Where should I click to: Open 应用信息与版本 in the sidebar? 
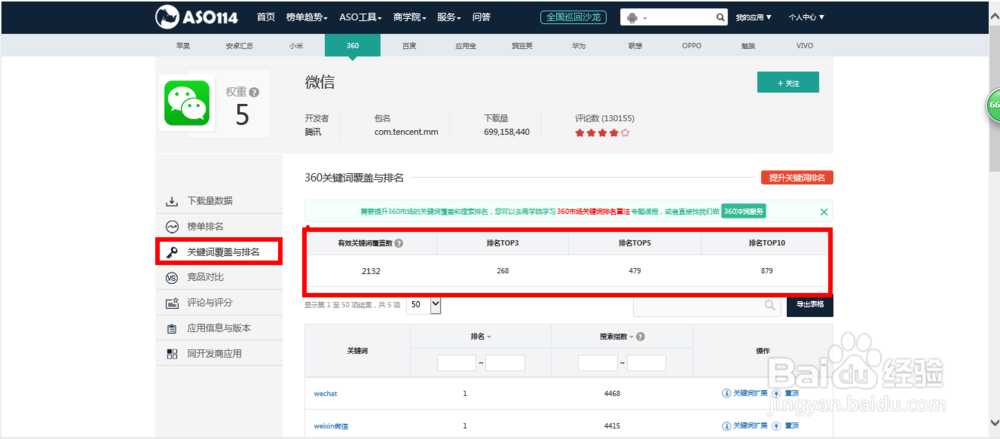pos(219,329)
